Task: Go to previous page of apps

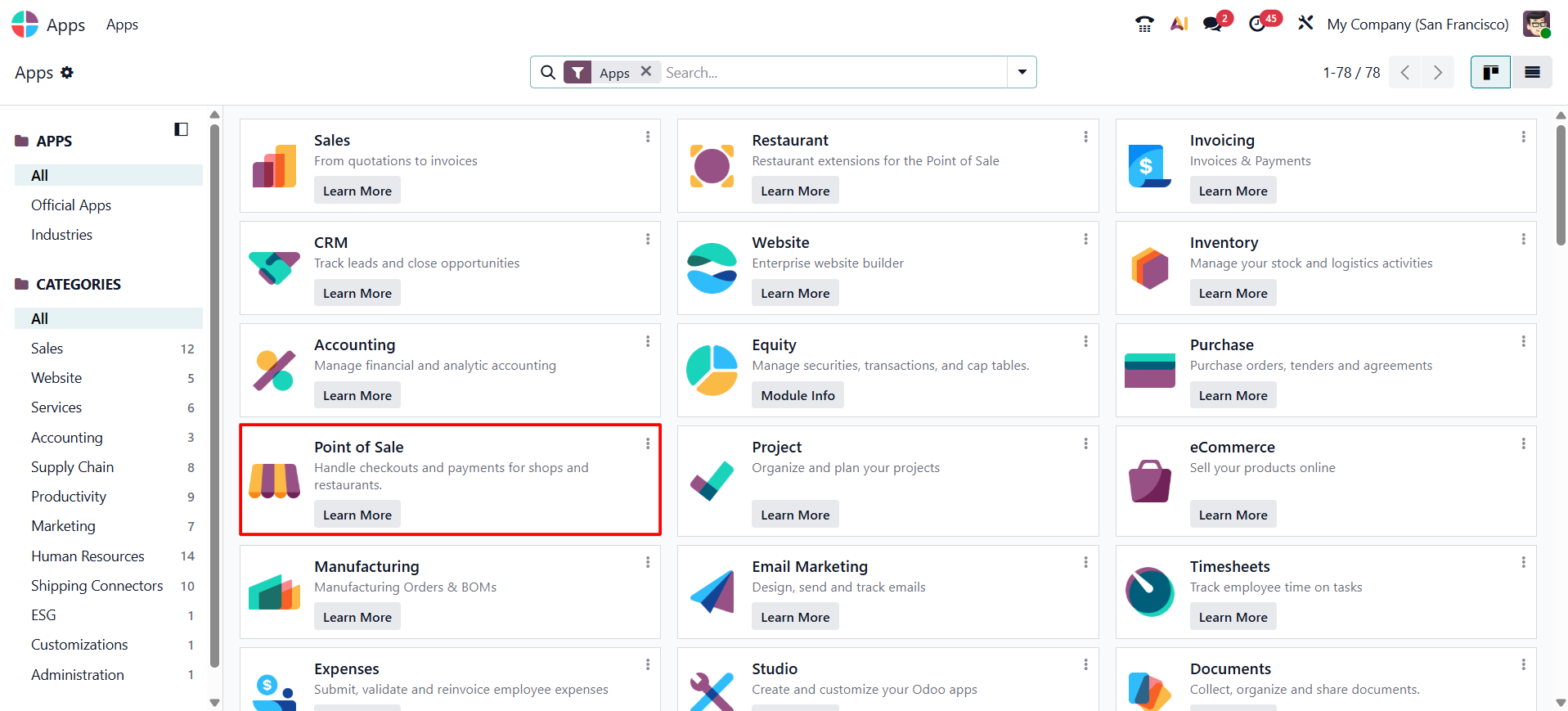Action: click(1405, 72)
